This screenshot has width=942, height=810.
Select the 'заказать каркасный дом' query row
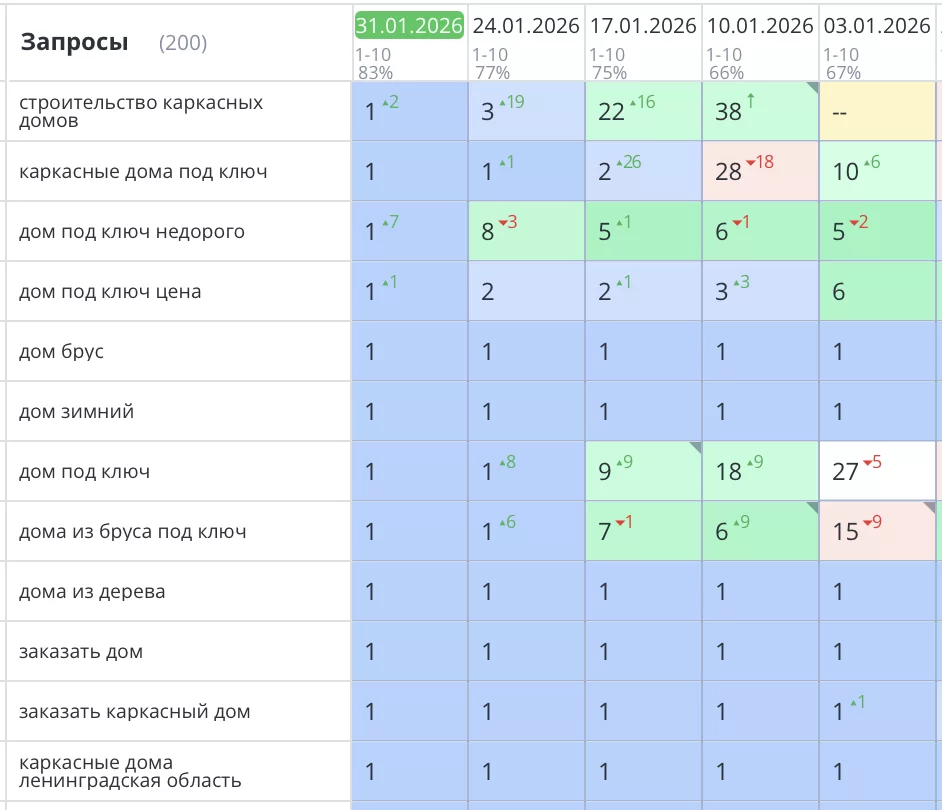tap(135, 711)
